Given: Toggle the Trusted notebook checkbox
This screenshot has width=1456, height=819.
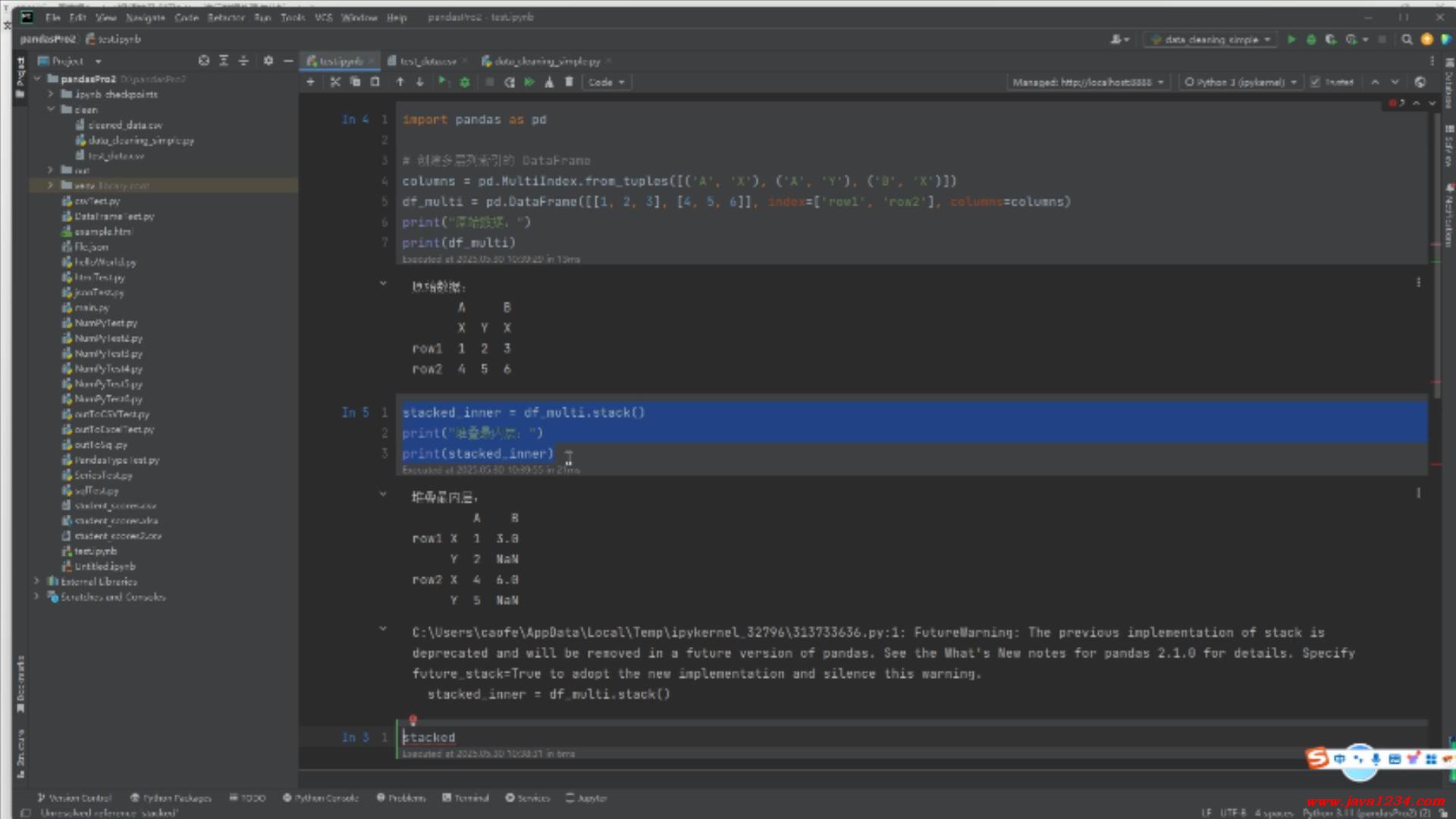Looking at the screenshot, I should 1316,82.
